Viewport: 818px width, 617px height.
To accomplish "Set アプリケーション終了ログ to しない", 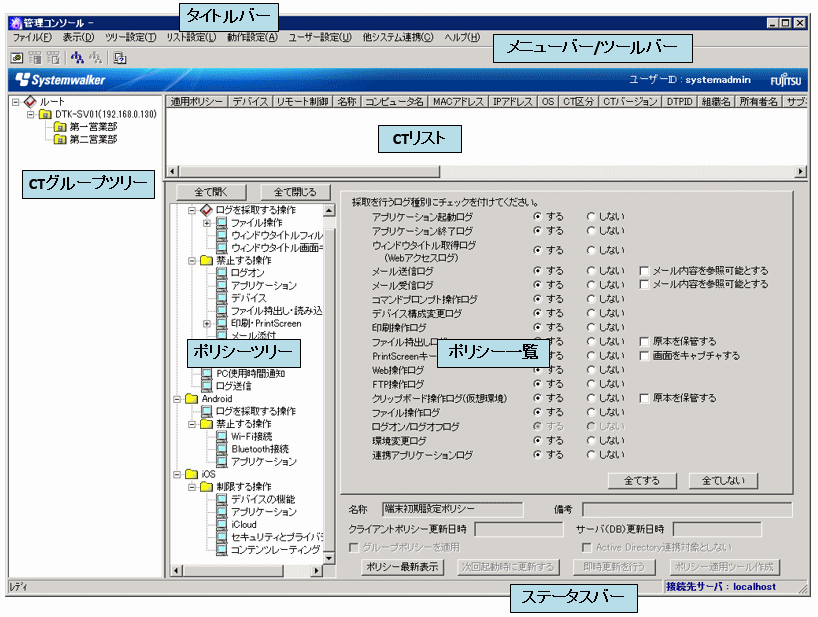I will point(591,231).
